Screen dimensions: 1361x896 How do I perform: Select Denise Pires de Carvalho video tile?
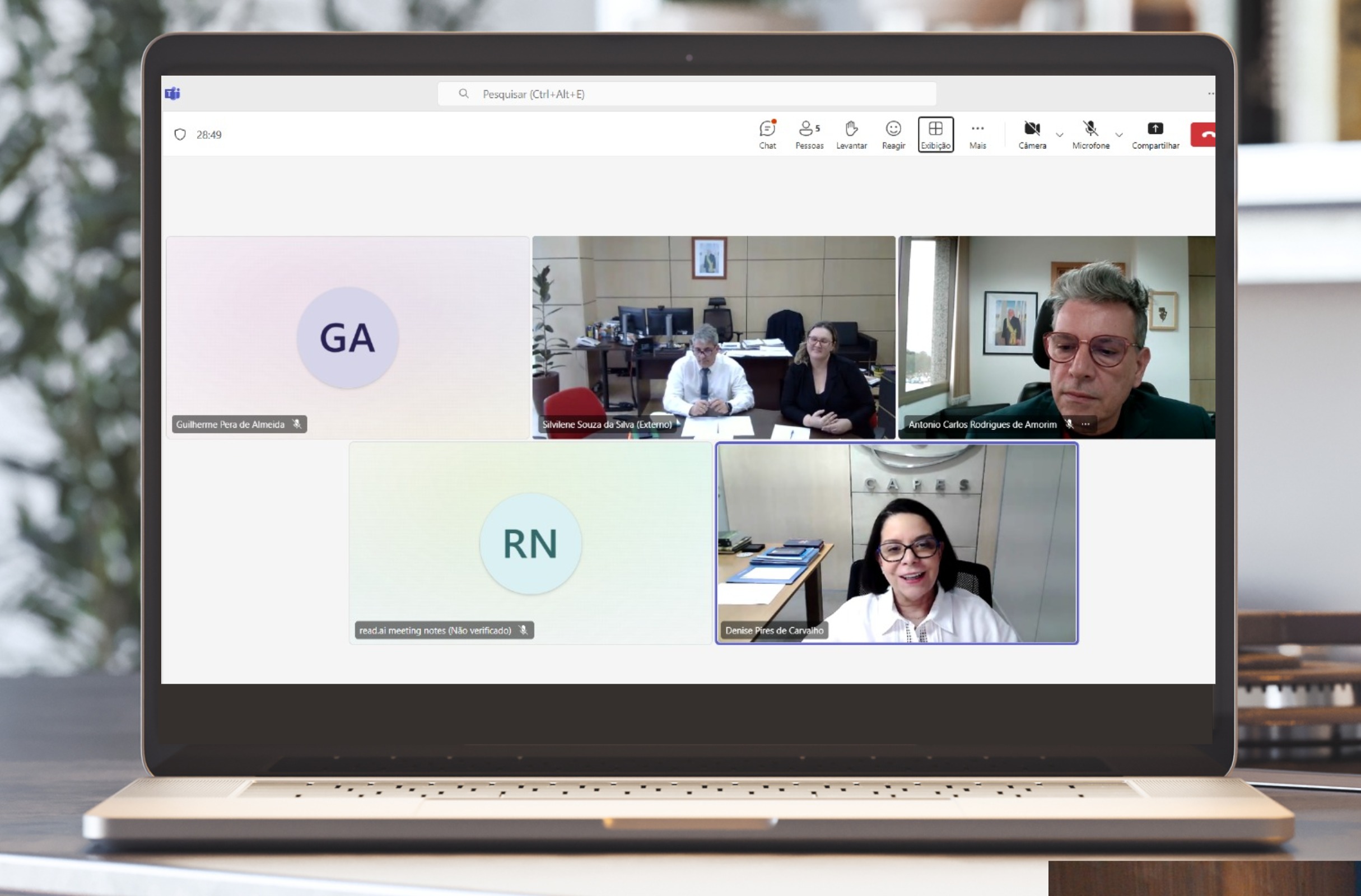897,543
